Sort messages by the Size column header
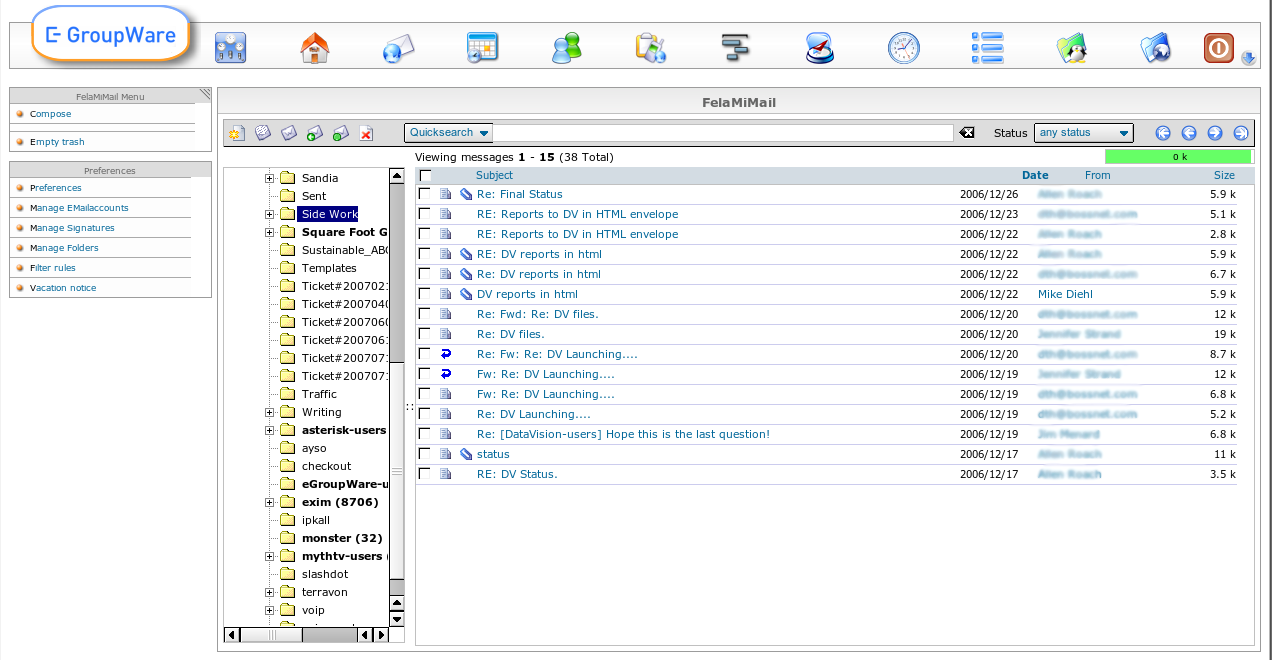This screenshot has width=1272, height=660. [x=1224, y=175]
